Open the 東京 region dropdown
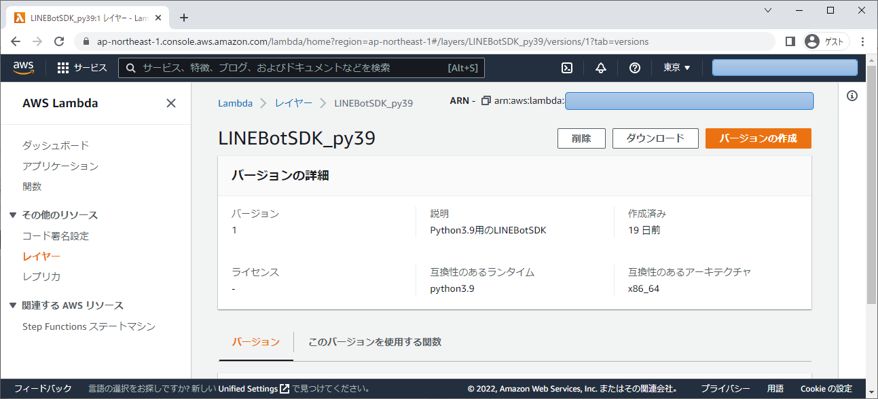This screenshot has width=878, height=399. click(x=677, y=68)
